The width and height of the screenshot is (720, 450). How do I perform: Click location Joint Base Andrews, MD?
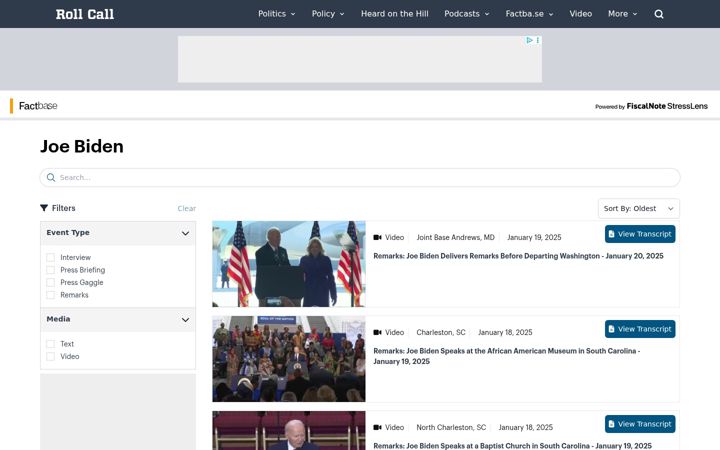[x=456, y=237]
